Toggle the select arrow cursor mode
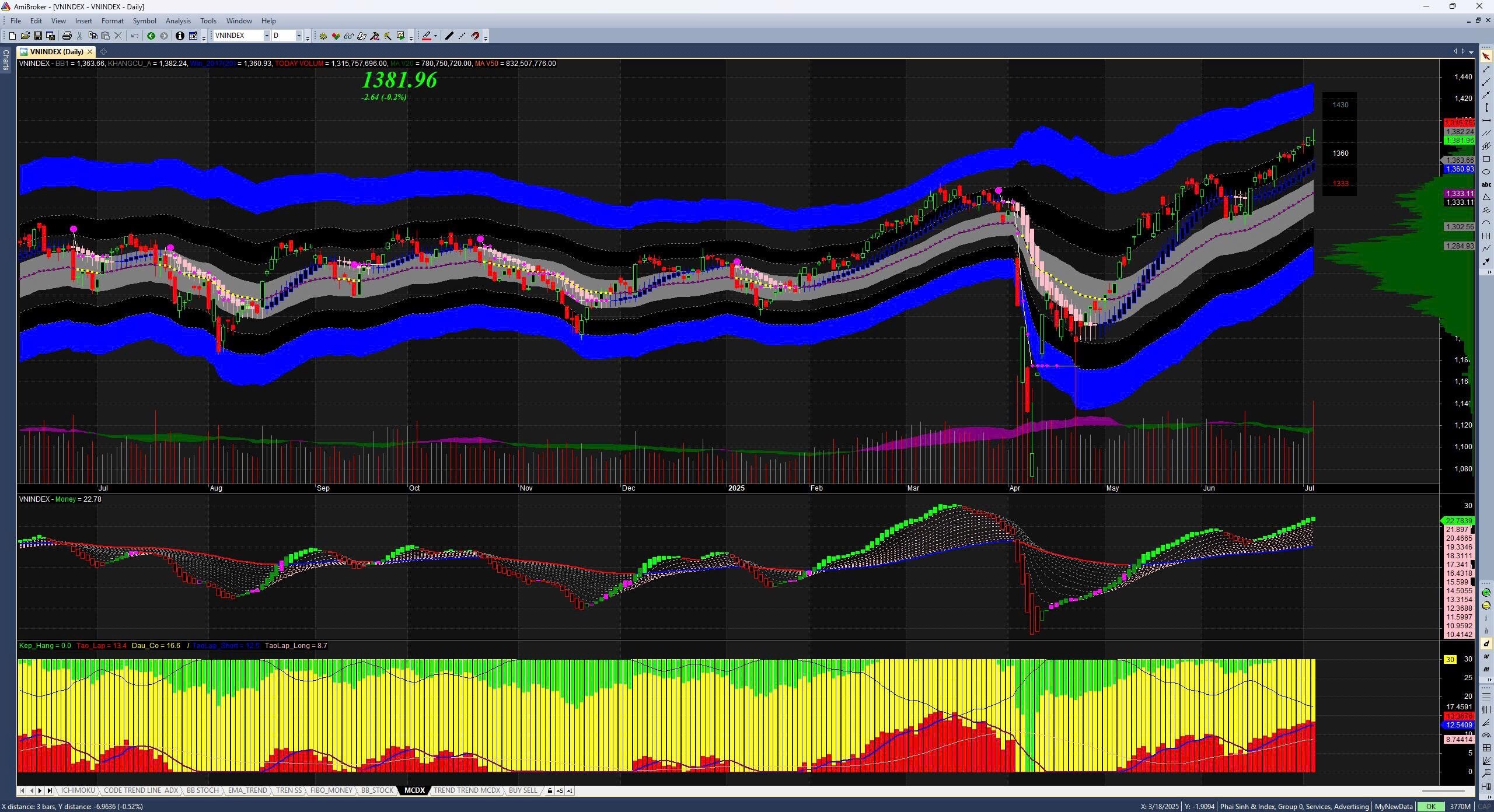This screenshot has width=1494, height=812. click(1486, 57)
